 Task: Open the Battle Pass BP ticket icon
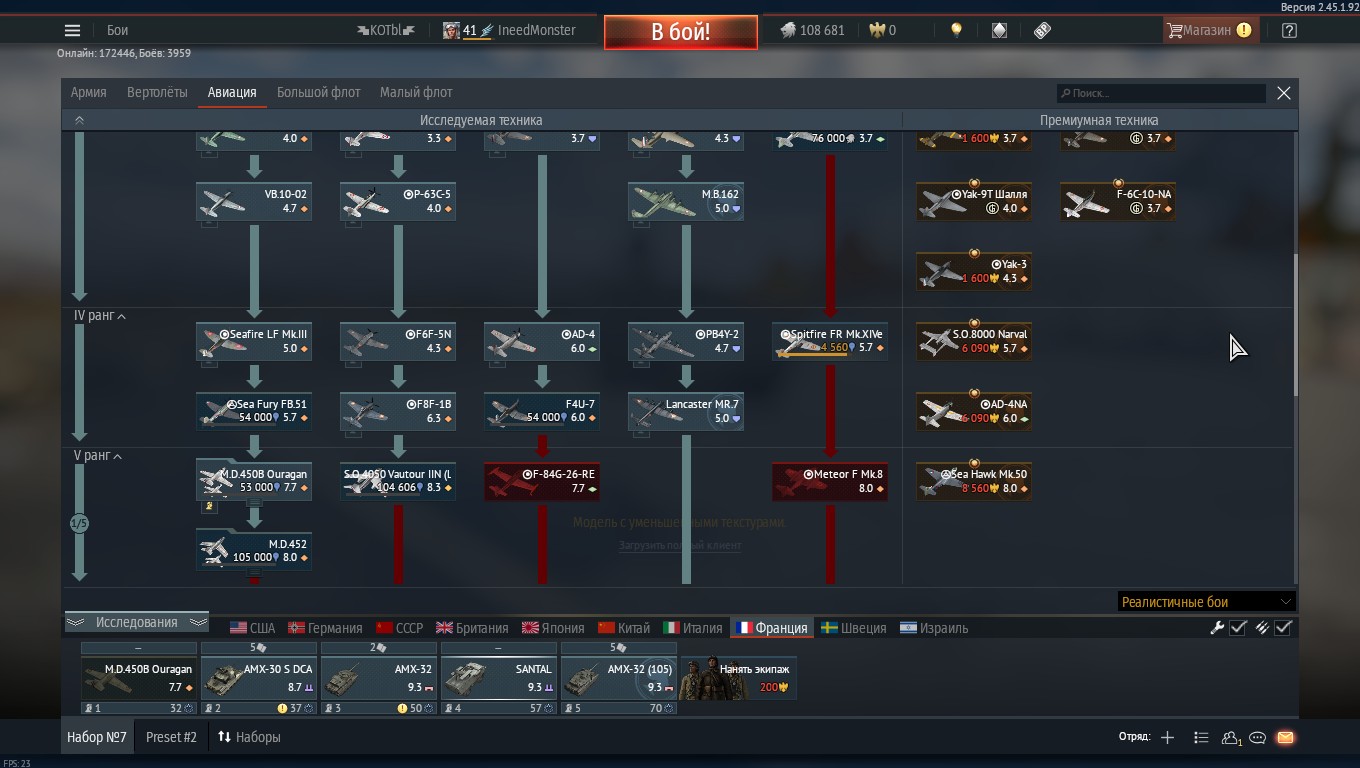click(1042, 30)
